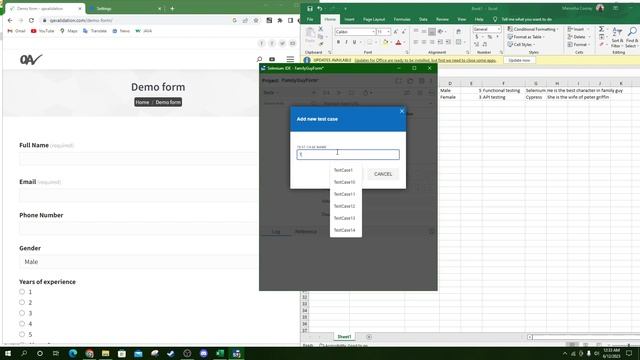This screenshot has width=640, height=360.
Task: Open Chrome's new tab plus button
Action: pyautogui.click(x=172, y=8)
